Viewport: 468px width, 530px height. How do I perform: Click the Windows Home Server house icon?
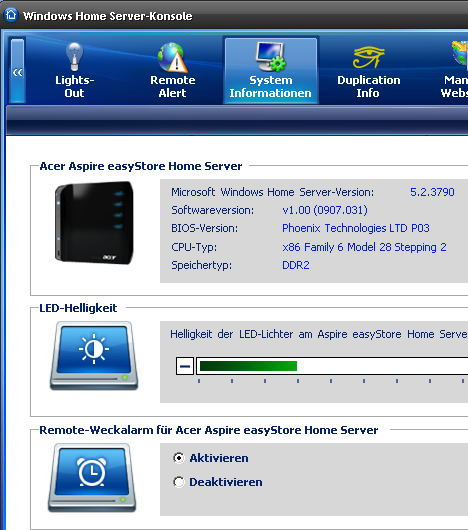tap(11, 15)
